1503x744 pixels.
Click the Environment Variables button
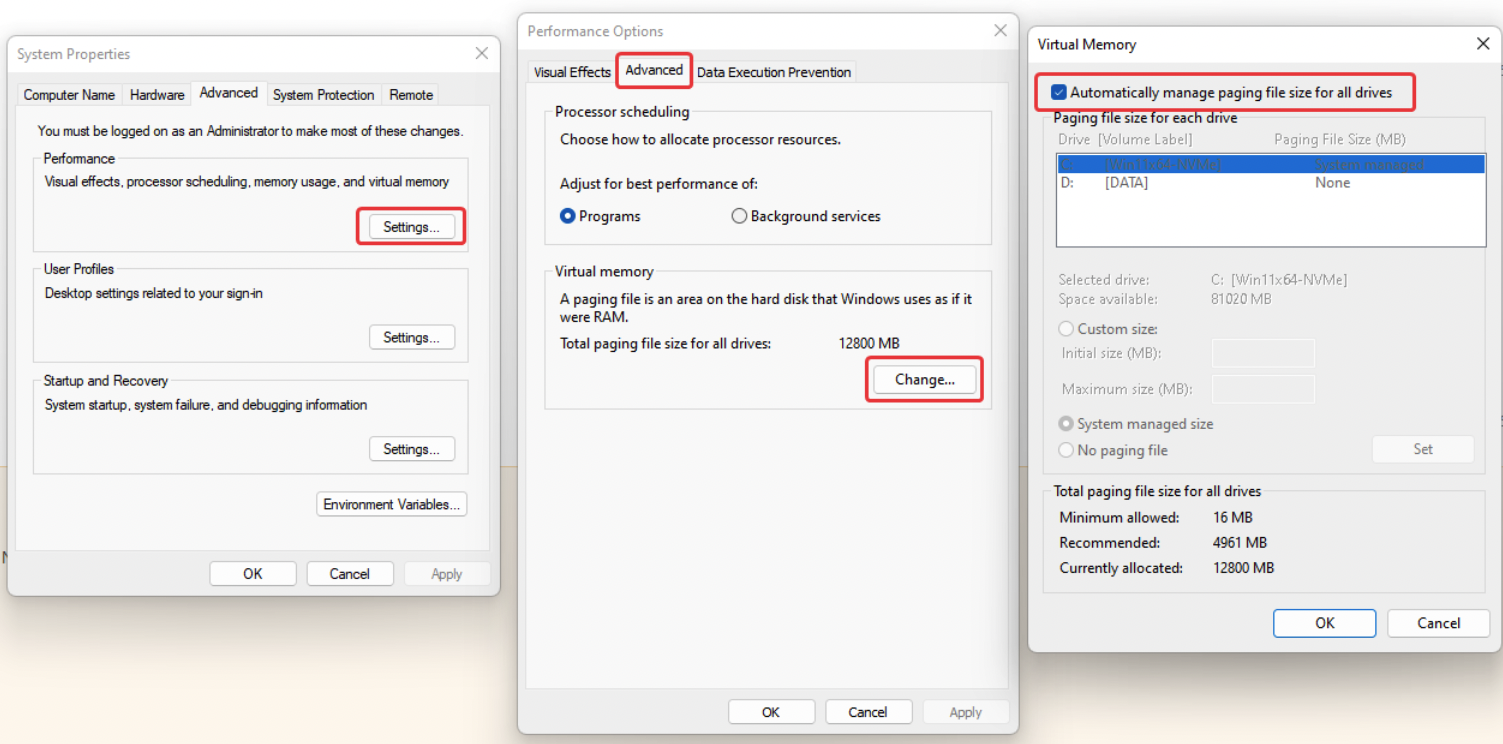pyautogui.click(x=391, y=504)
